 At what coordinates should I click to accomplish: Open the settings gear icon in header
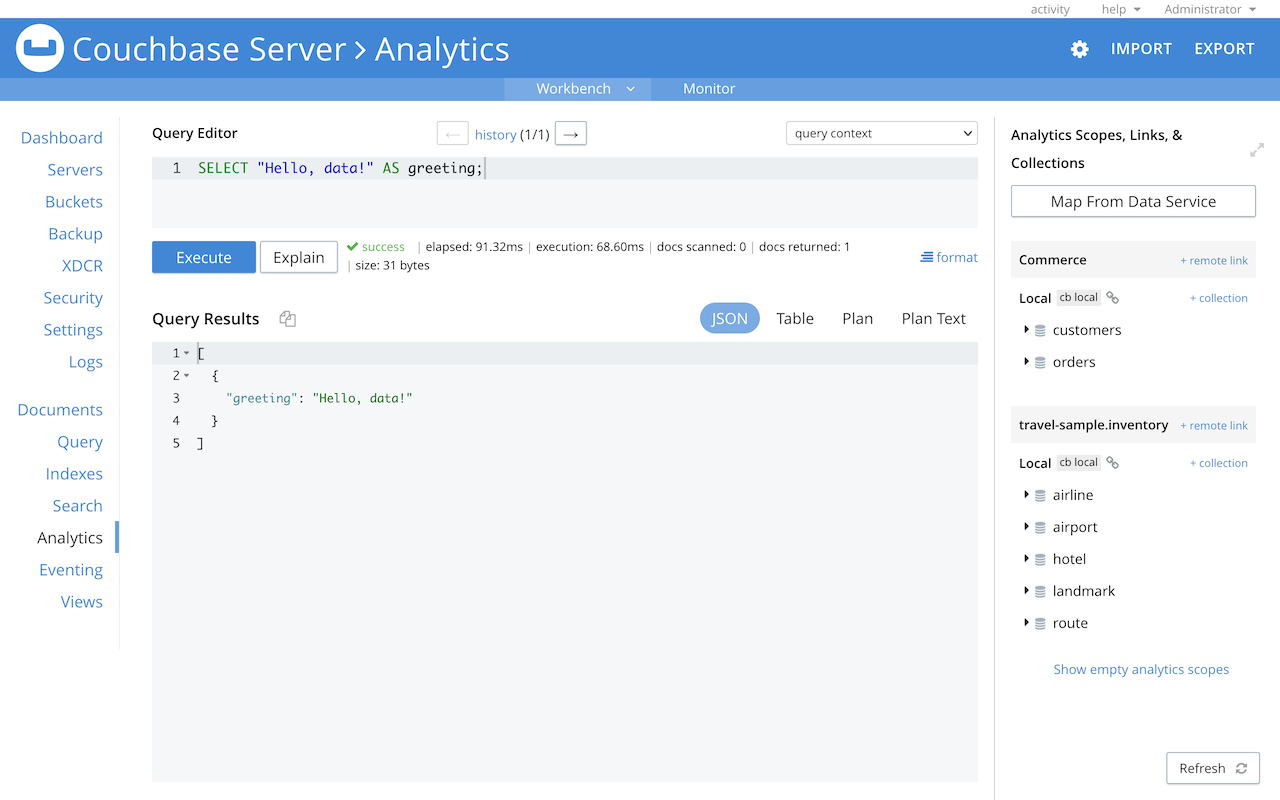click(x=1079, y=49)
